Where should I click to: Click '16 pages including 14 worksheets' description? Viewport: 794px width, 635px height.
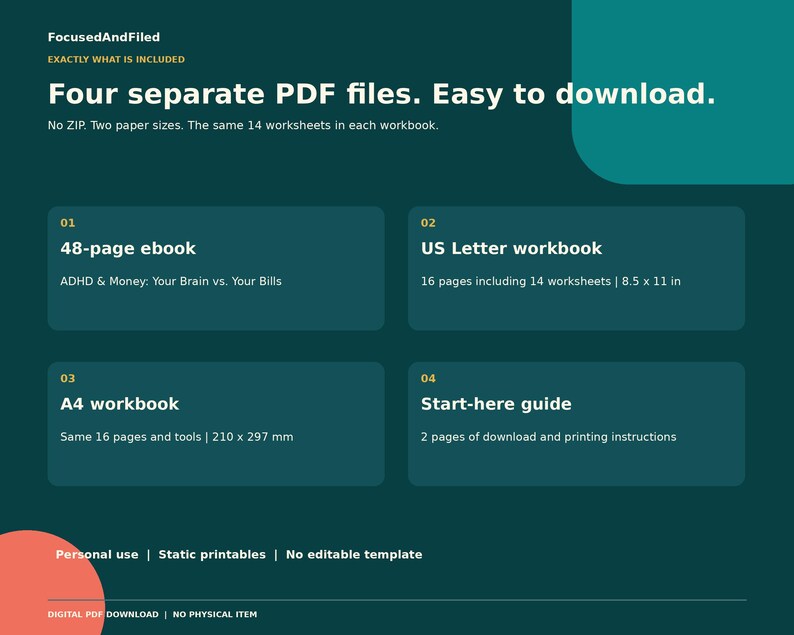550,281
